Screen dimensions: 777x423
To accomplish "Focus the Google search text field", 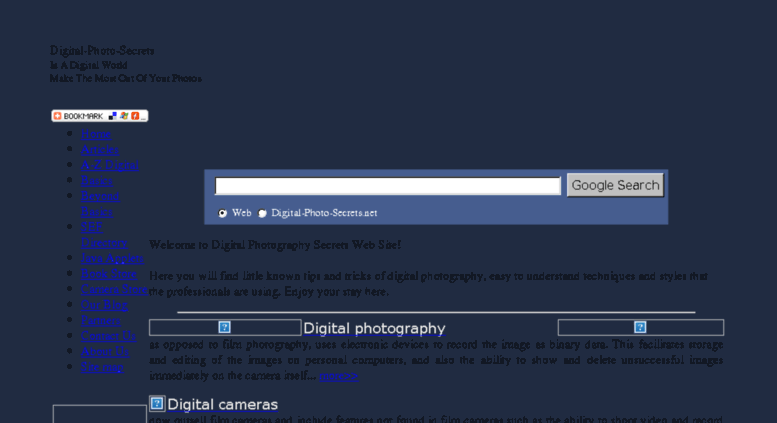I will [x=388, y=186].
